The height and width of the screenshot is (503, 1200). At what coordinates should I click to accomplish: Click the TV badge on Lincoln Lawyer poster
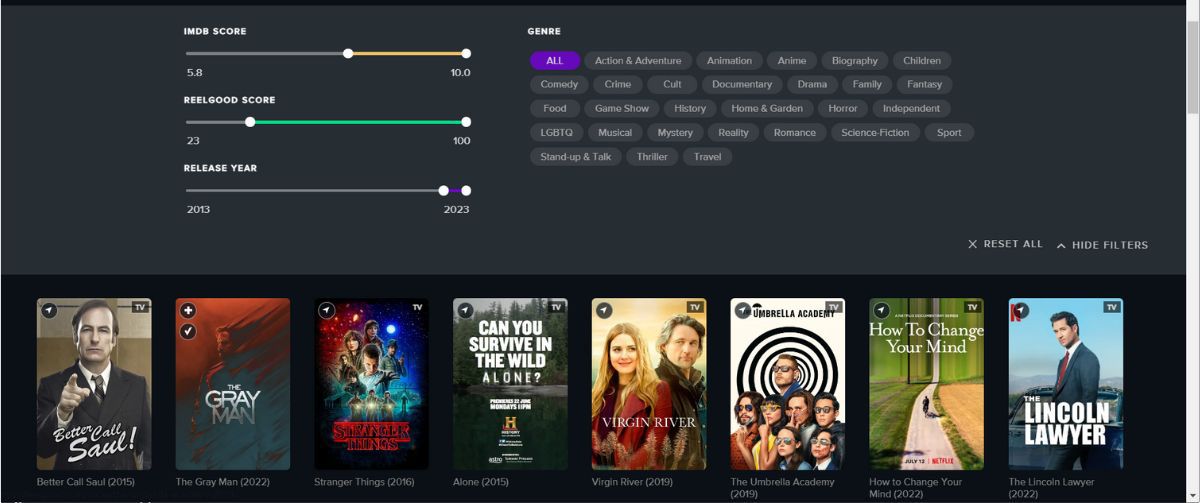click(x=1111, y=307)
